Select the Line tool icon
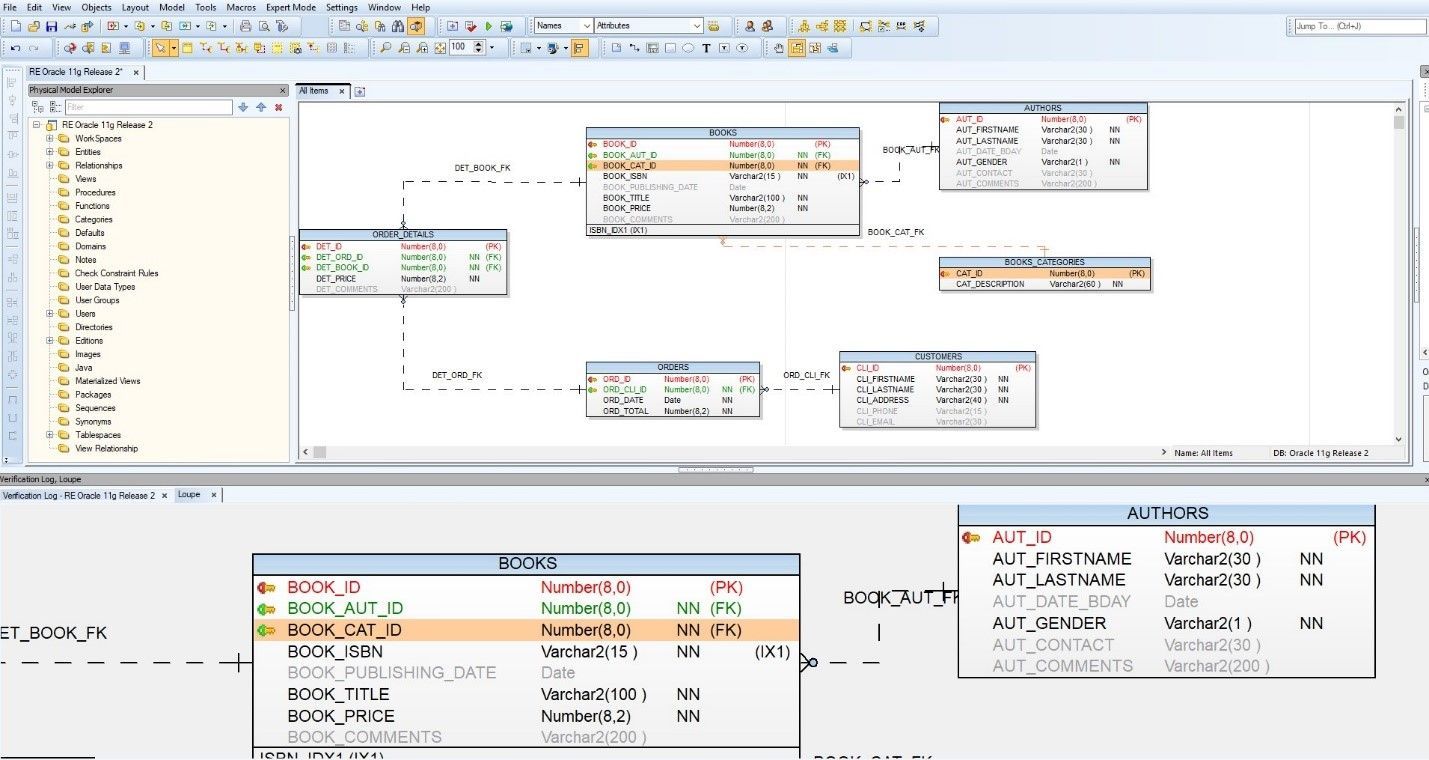This screenshot has width=1429, height=760. coord(634,48)
